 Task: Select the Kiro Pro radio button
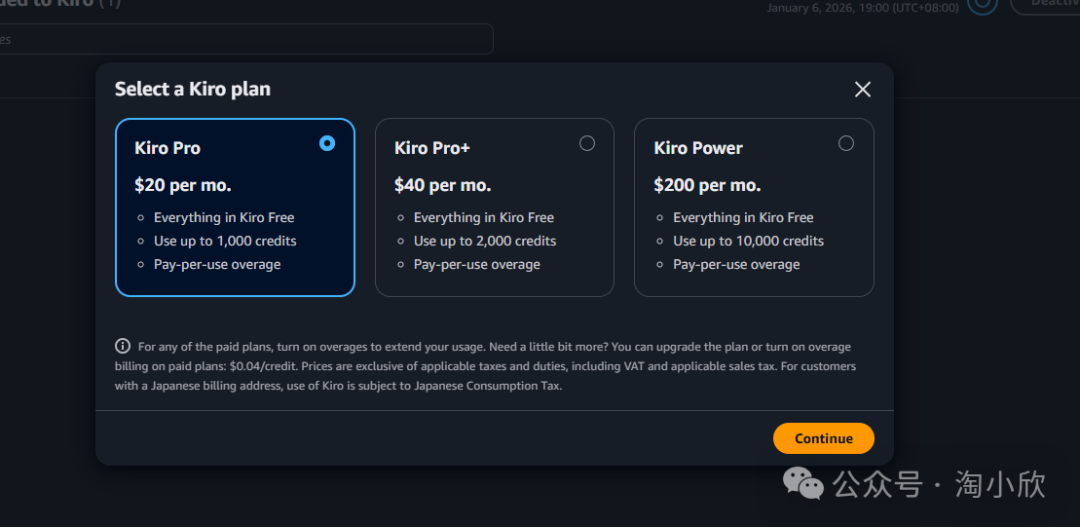coord(327,143)
